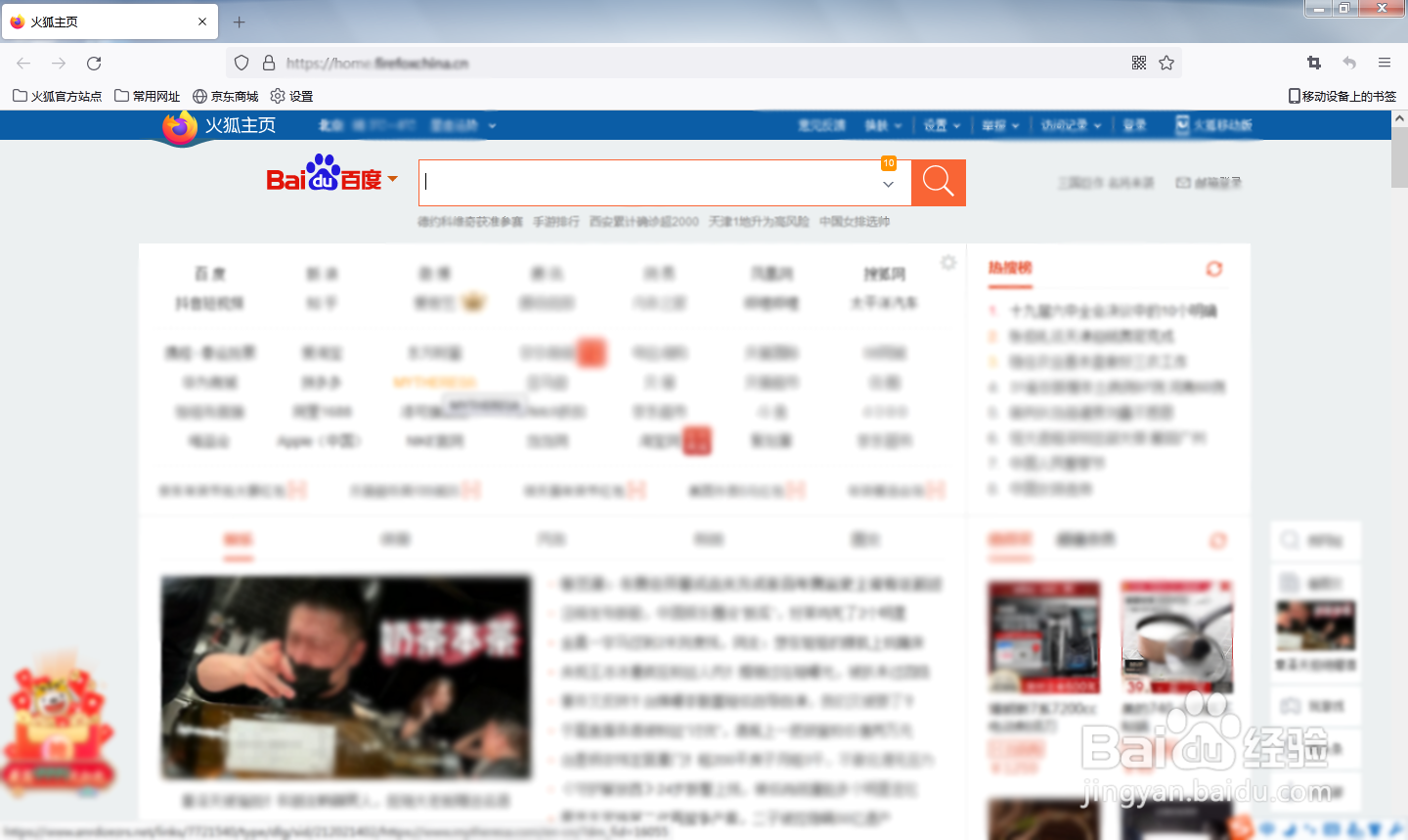Click the magnifier icon in right floating sidebar
Screen dimensions: 1408x840
(x=1290, y=540)
